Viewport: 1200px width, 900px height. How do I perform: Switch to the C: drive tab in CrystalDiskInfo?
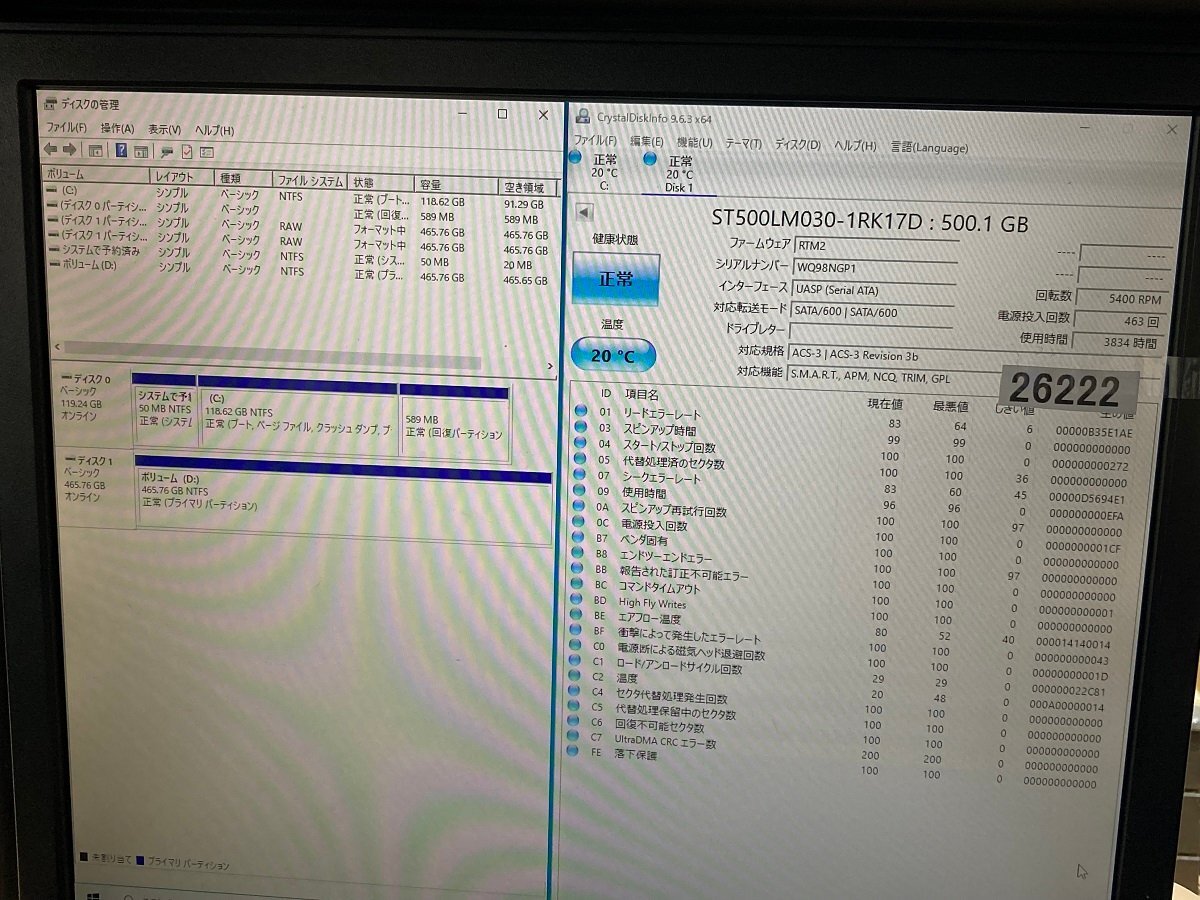point(603,172)
